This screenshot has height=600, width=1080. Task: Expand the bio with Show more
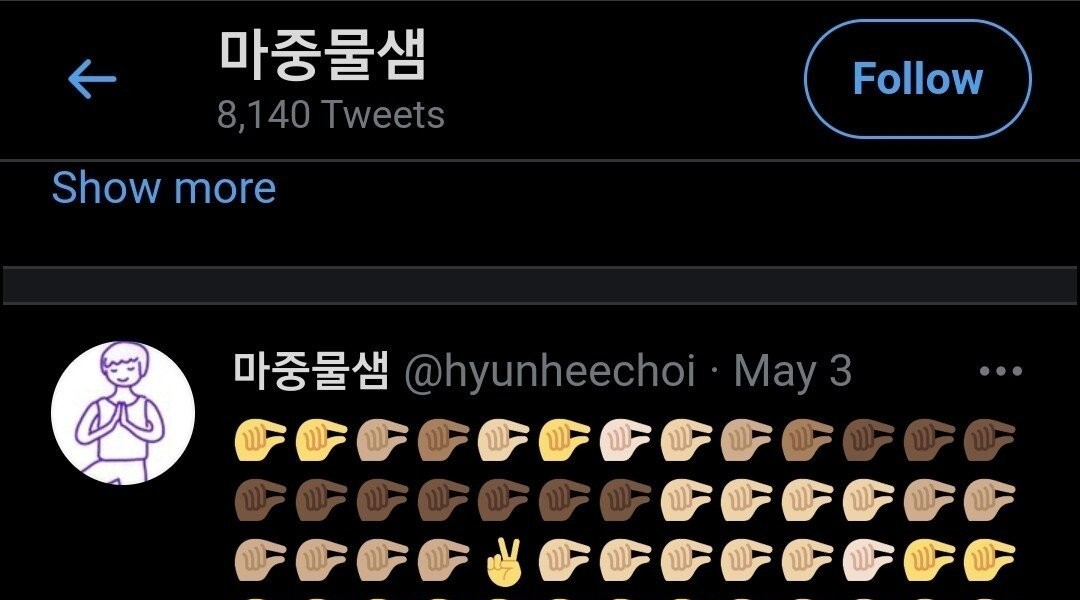coord(164,188)
